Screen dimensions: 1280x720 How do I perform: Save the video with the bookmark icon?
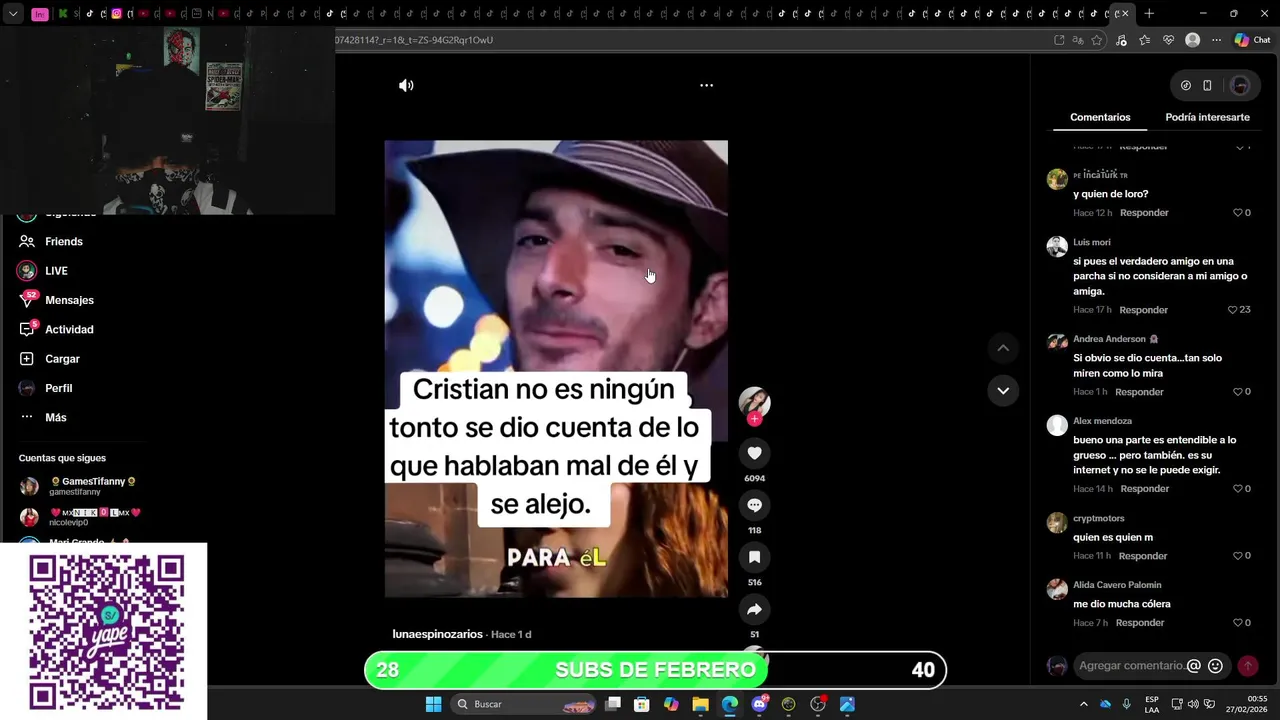754,557
